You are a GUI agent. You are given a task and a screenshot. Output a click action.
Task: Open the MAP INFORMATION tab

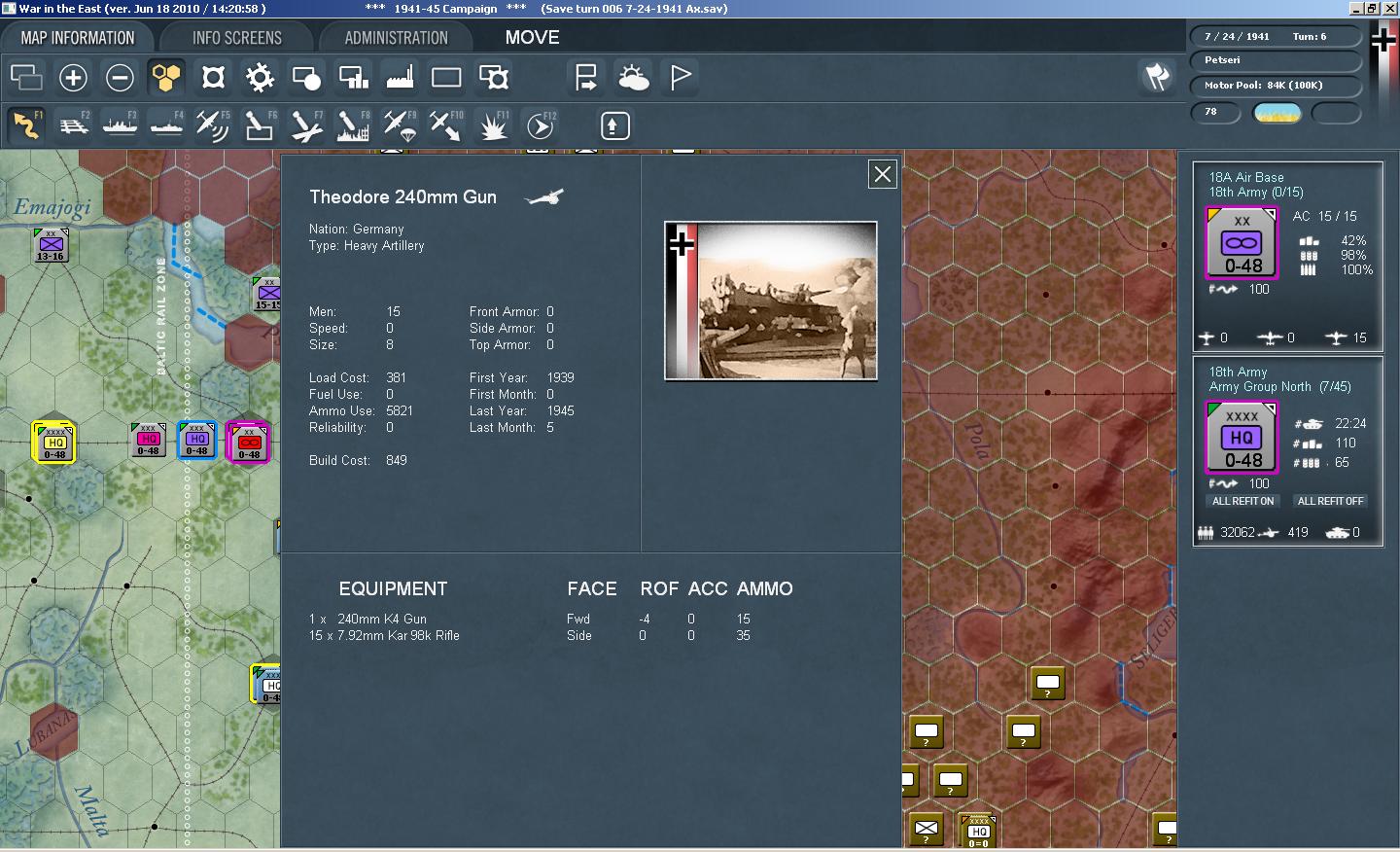(78, 38)
